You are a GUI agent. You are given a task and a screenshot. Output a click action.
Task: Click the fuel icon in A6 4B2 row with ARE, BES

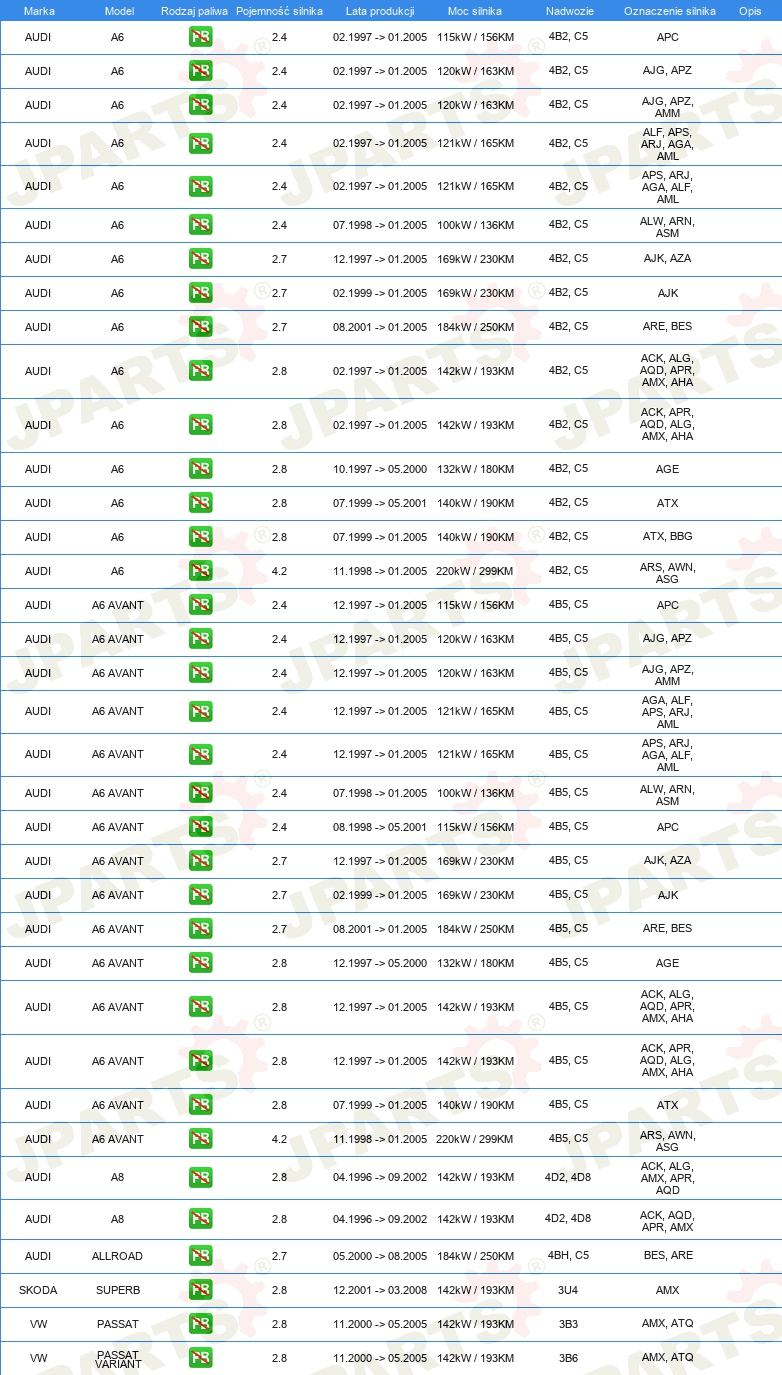click(x=201, y=327)
